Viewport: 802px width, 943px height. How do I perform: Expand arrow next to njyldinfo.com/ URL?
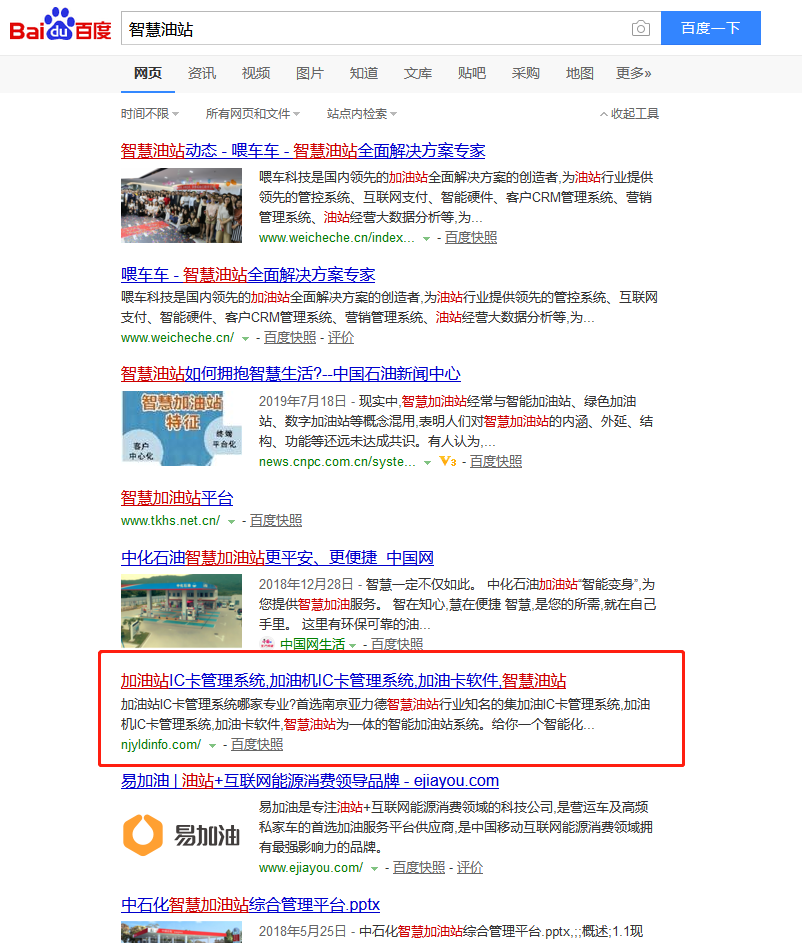[x=212, y=746]
